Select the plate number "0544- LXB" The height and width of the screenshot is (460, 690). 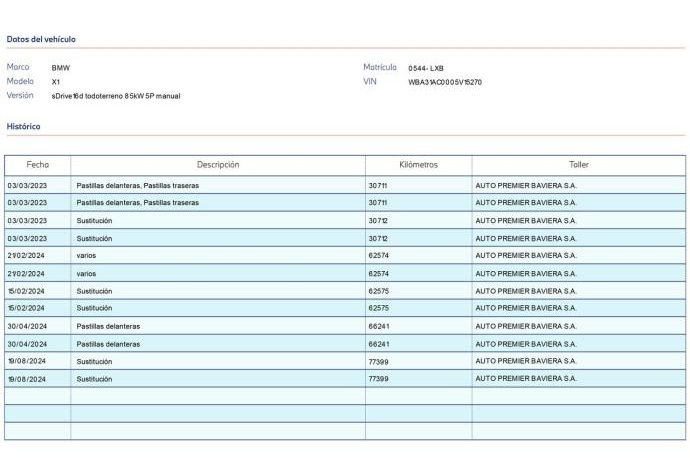click(x=426, y=68)
